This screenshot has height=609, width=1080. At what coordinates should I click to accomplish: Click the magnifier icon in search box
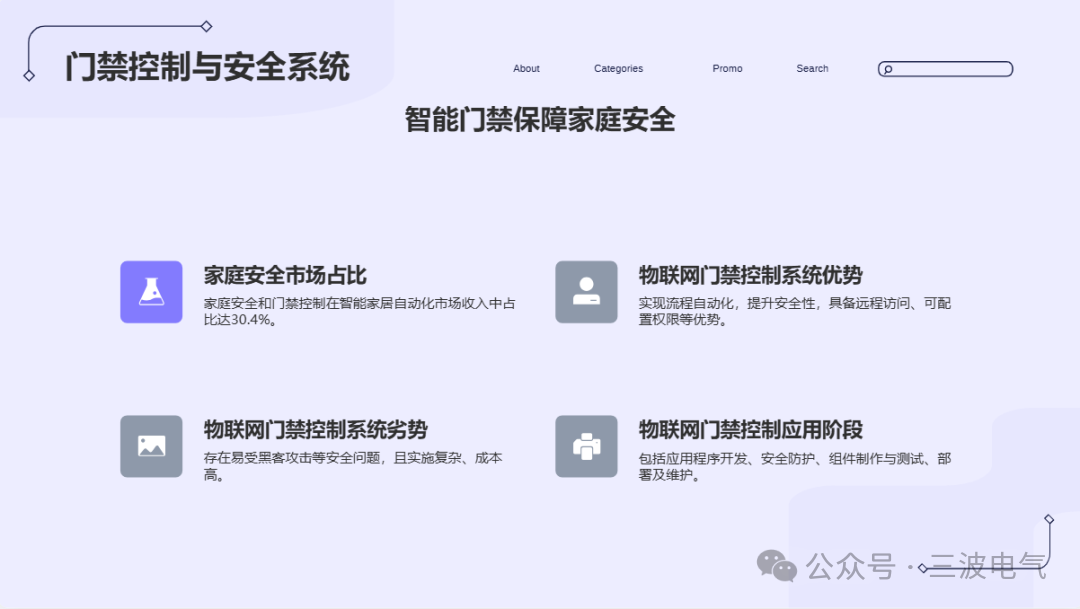point(888,69)
